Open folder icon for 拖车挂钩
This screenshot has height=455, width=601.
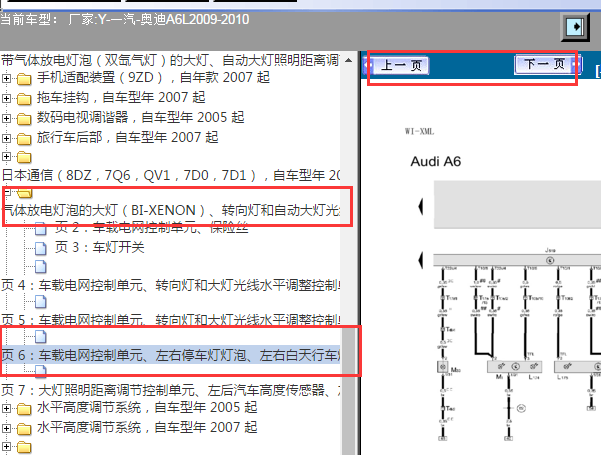pos(24,99)
